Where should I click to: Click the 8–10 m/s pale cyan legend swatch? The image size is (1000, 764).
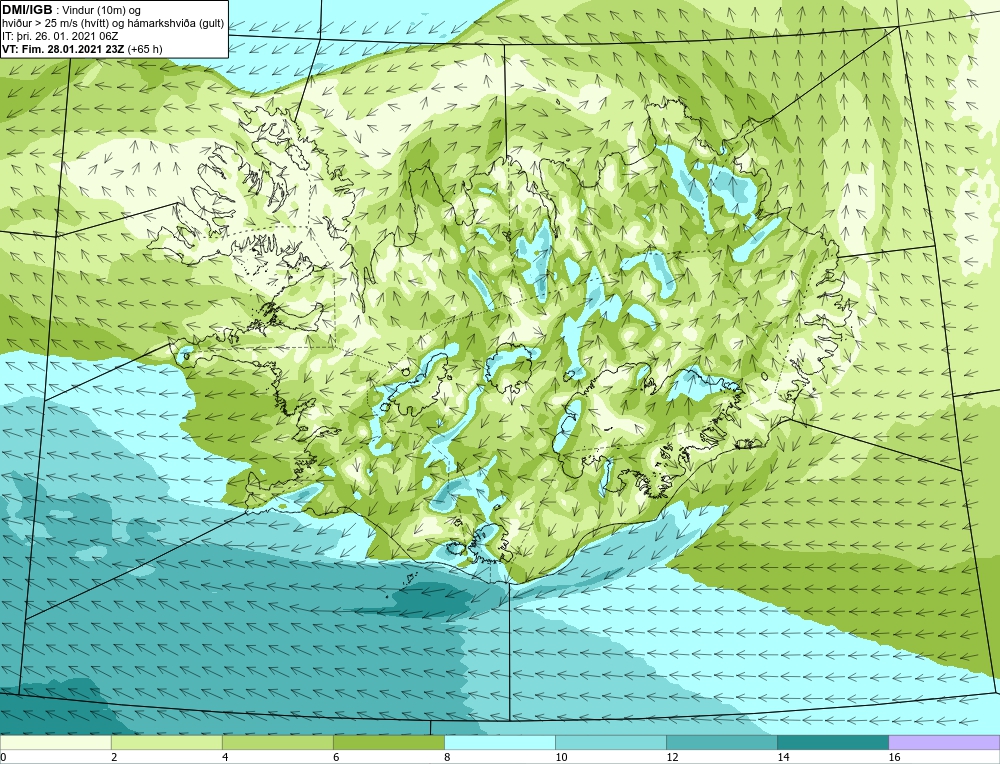click(499, 742)
